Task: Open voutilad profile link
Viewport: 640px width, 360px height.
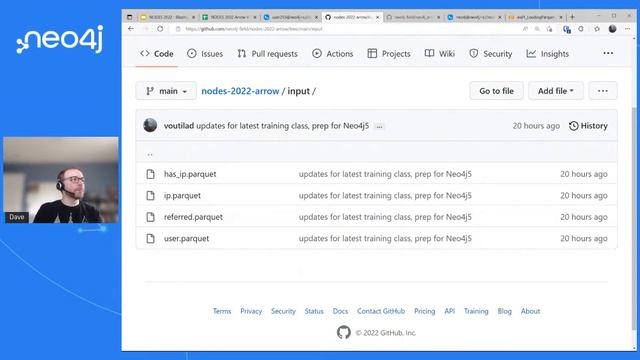Action: pos(179,126)
